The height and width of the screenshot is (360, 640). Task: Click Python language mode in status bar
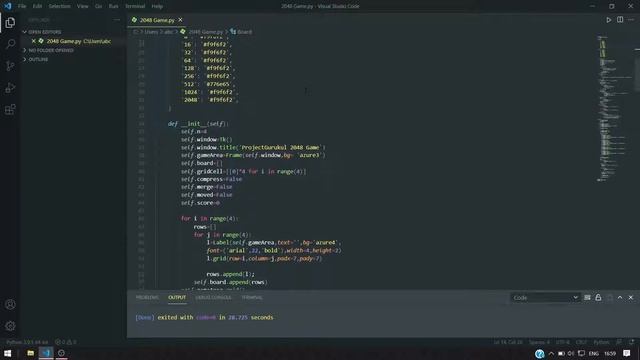601,342
